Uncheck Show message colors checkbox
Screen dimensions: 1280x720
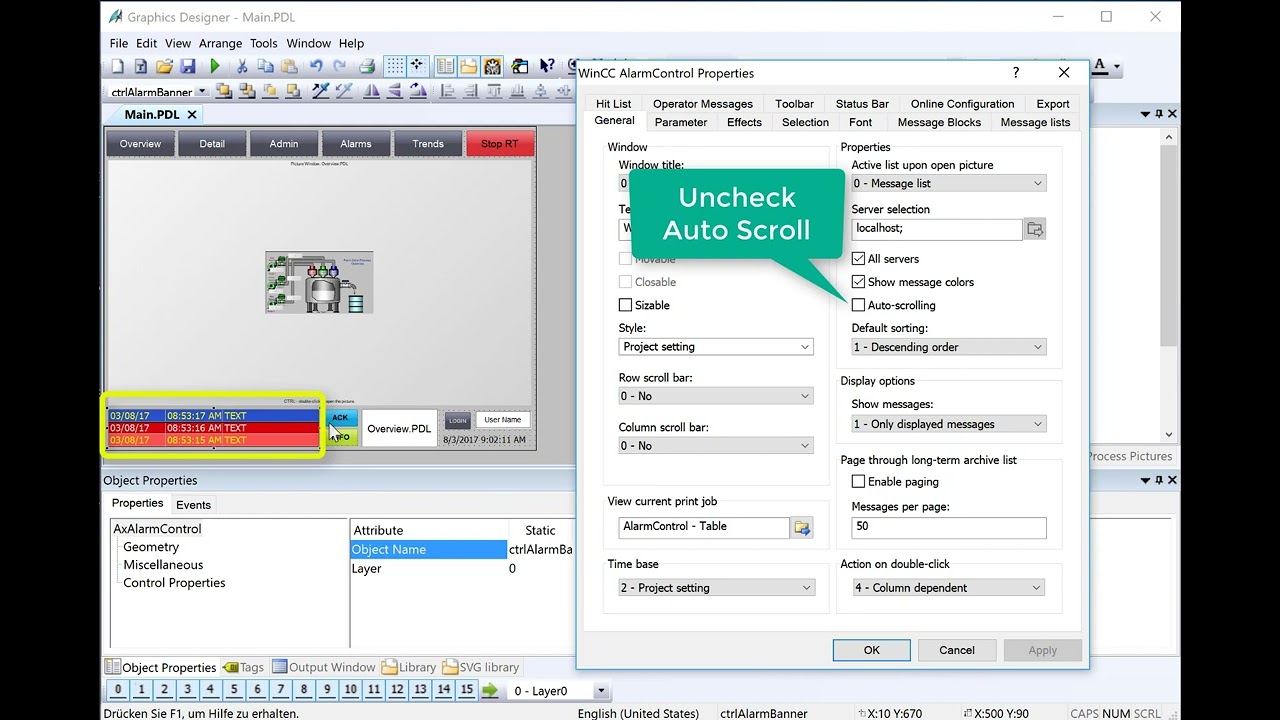click(858, 282)
